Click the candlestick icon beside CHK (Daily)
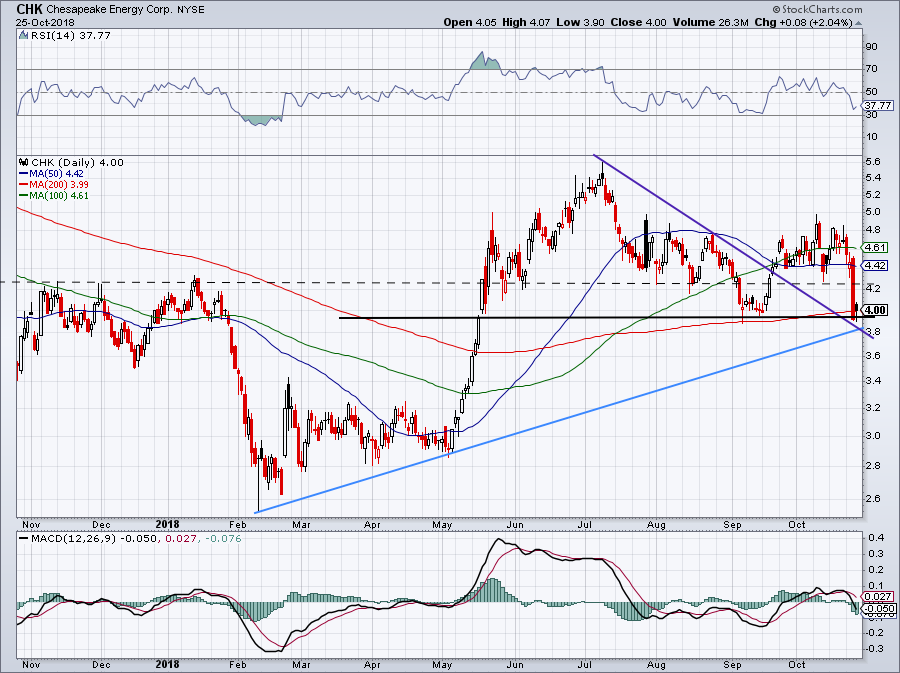The width and height of the screenshot is (900, 673). coord(24,163)
